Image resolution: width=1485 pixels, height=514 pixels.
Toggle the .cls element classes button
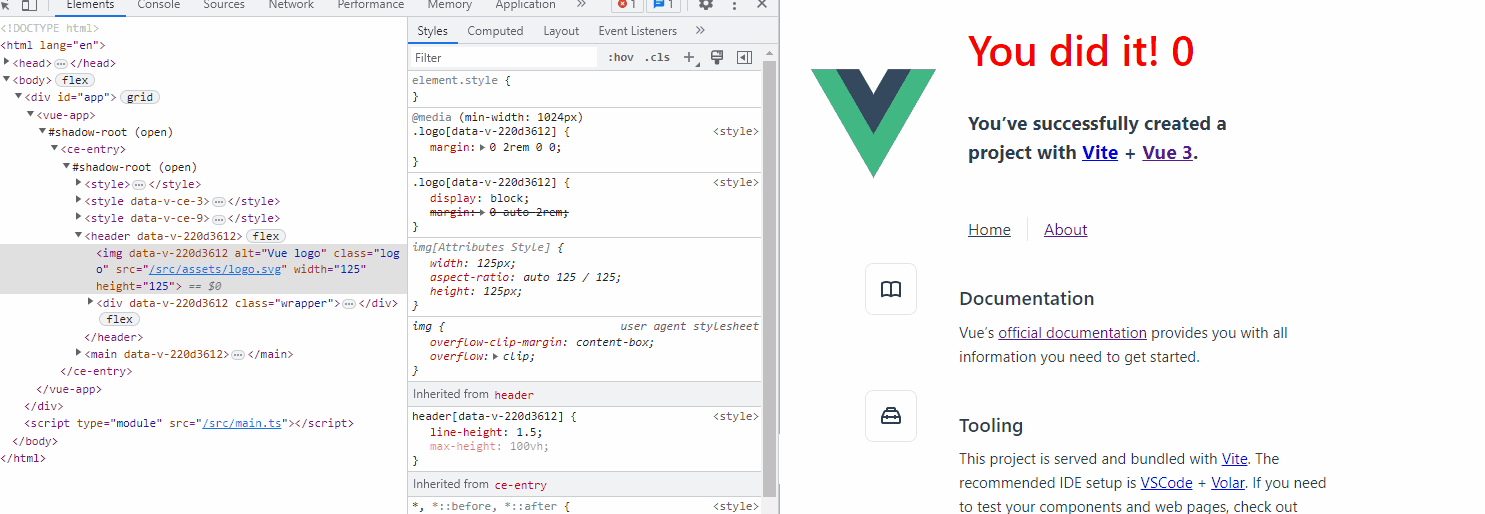click(657, 58)
